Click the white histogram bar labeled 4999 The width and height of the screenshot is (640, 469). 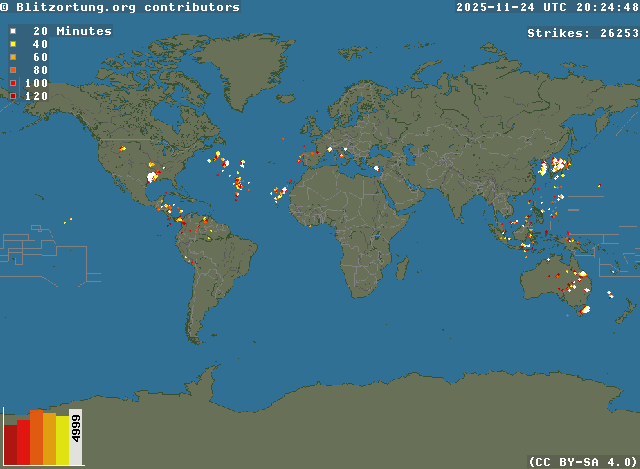76,438
